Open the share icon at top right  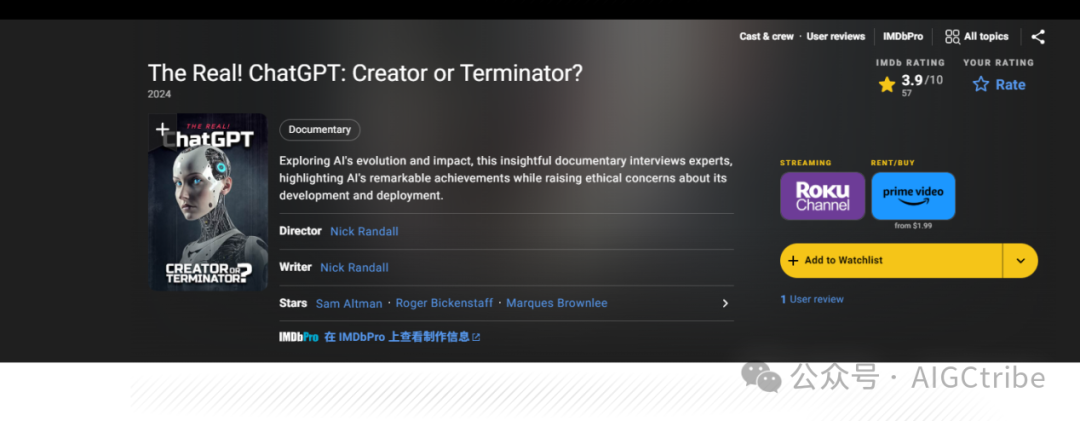pyautogui.click(x=1038, y=37)
